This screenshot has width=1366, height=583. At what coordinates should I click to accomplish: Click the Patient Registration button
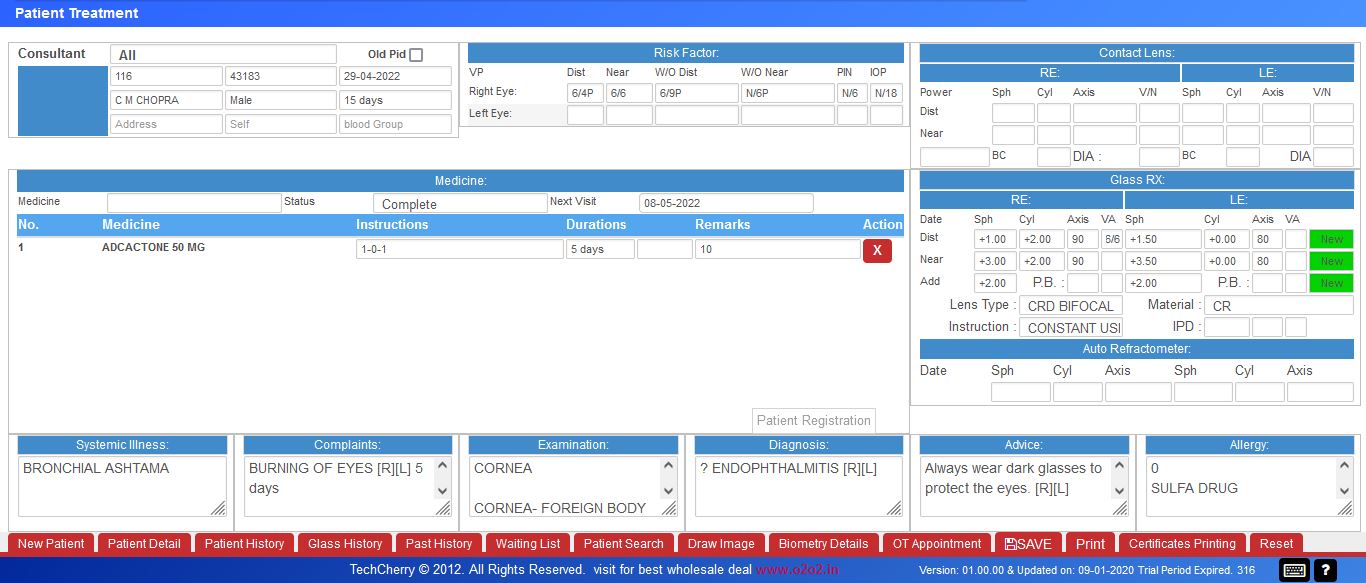(813, 420)
